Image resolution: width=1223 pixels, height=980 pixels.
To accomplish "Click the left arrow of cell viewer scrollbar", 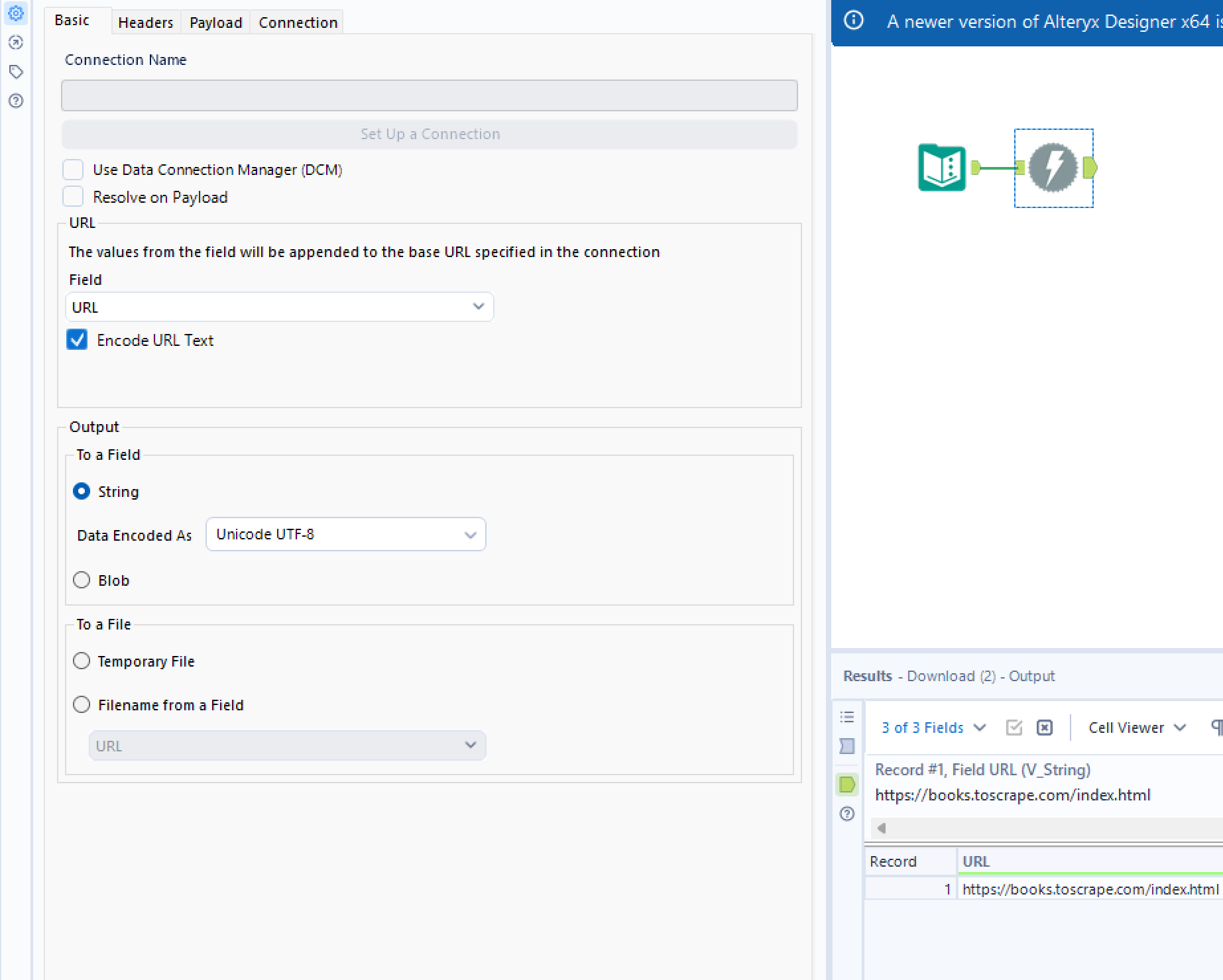I will pos(882,828).
